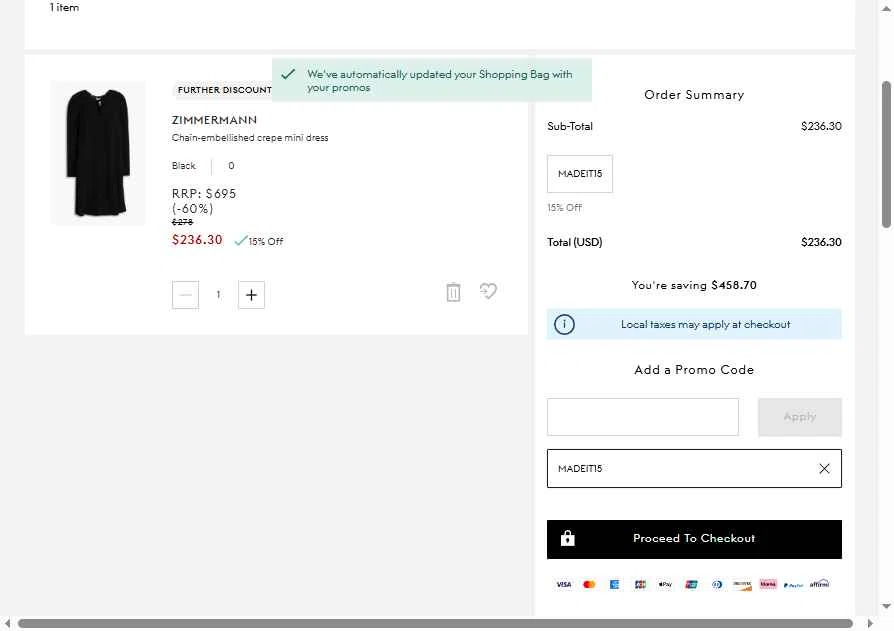Viewport: 894px width, 631px height.
Task: Click the trash icon to remove item
Action: tap(453, 292)
